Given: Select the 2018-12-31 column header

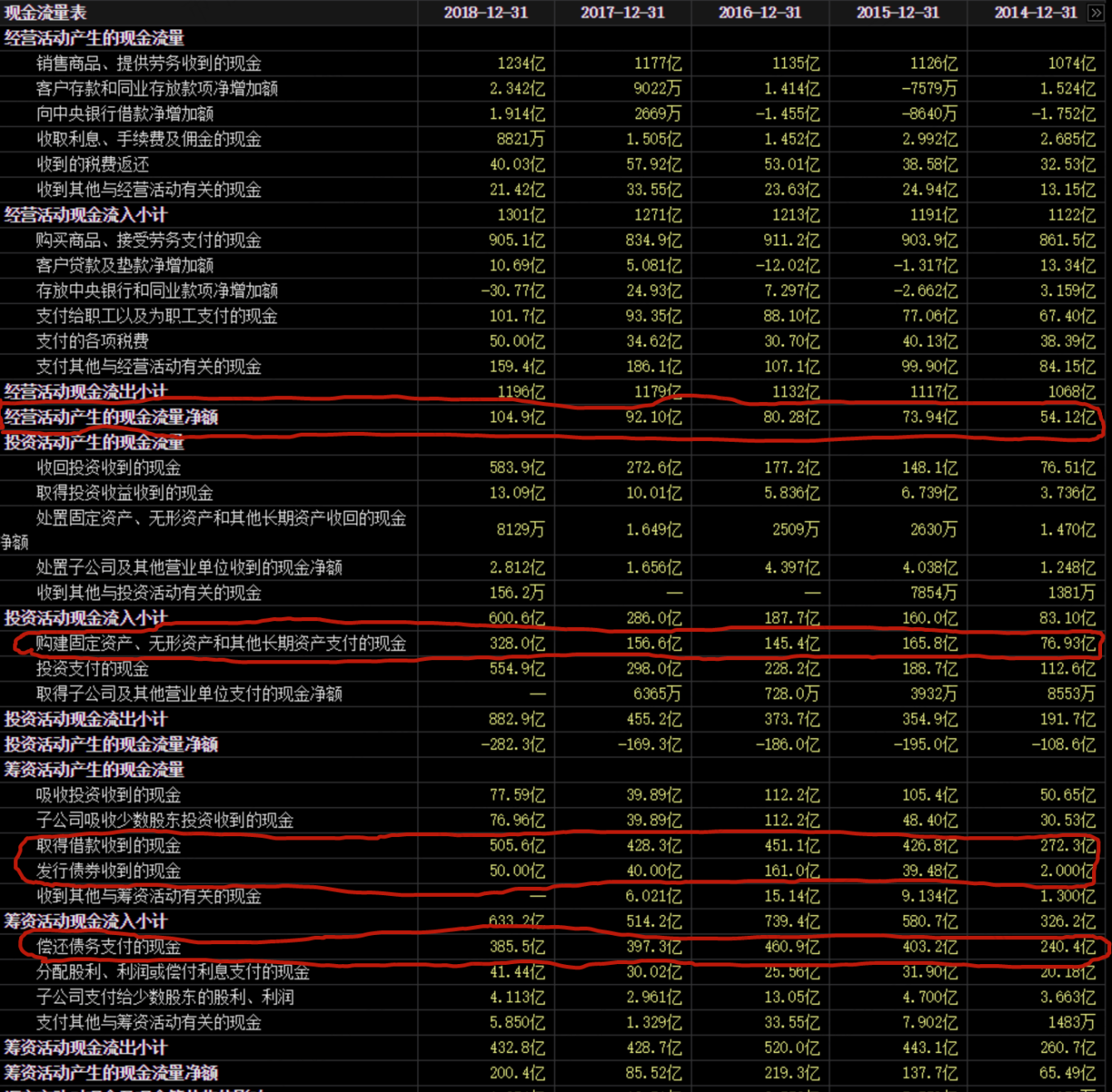Looking at the screenshot, I should [486, 12].
